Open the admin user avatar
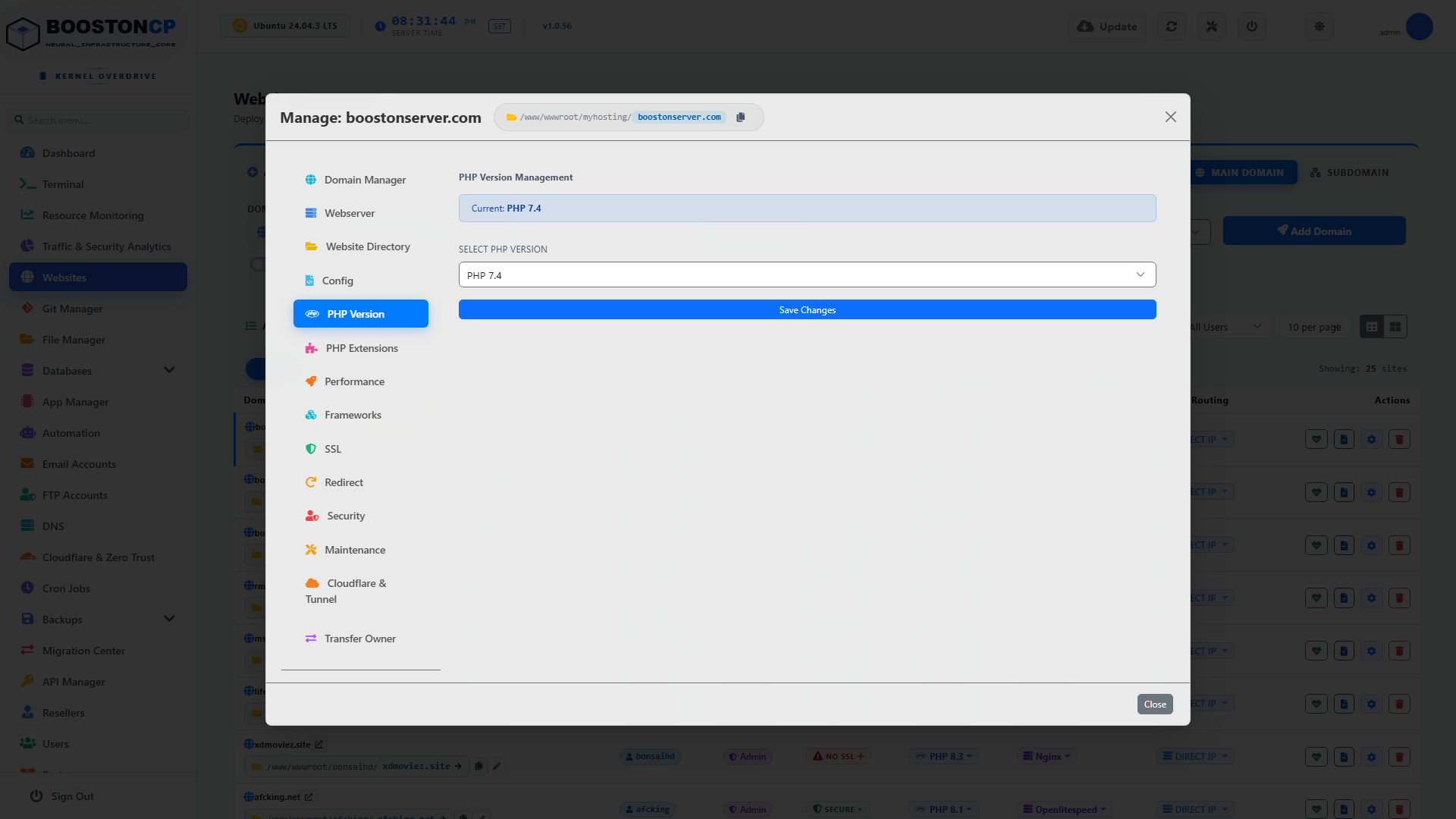Screen dimensions: 1456x819 tap(1419, 27)
